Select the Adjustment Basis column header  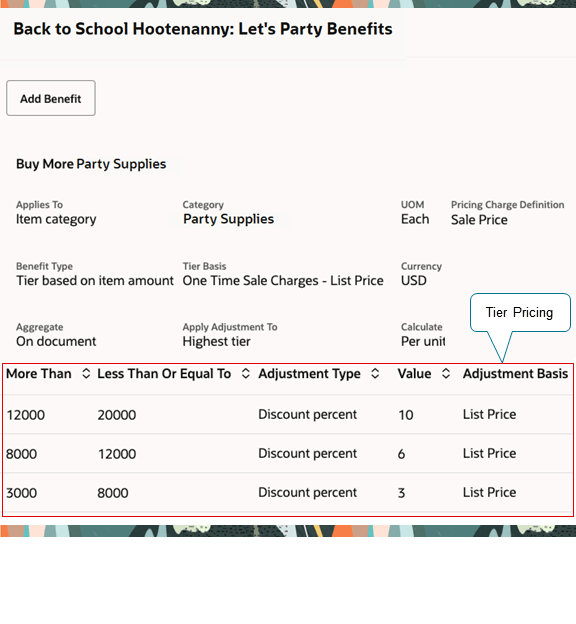(515, 374)
